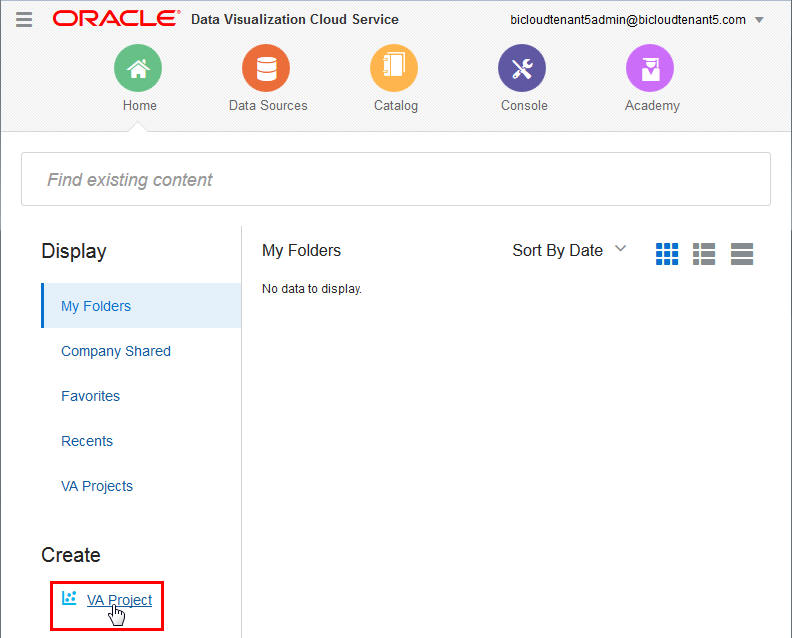
Task: Switch to detailed list view
Action: click(x=704, y=254)
